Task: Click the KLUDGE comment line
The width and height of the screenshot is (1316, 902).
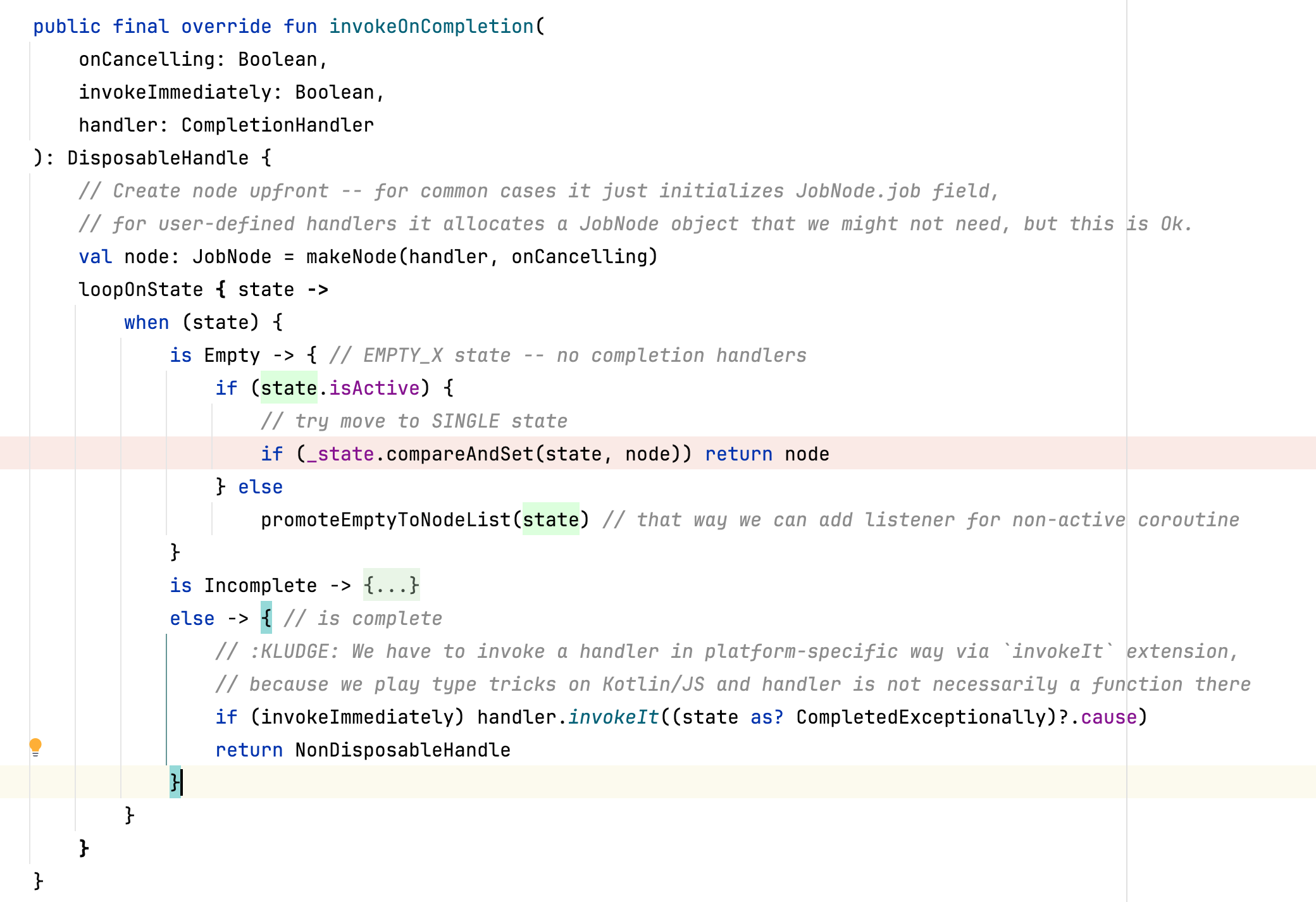Action: (725, 652)
